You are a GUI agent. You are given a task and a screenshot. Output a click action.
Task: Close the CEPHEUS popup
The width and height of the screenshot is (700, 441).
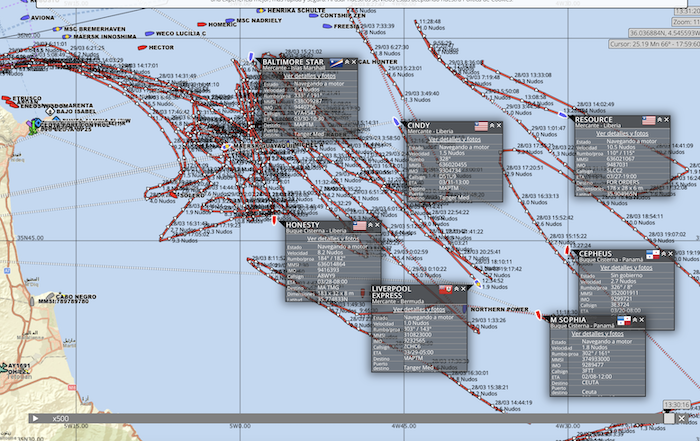(671, 254)
